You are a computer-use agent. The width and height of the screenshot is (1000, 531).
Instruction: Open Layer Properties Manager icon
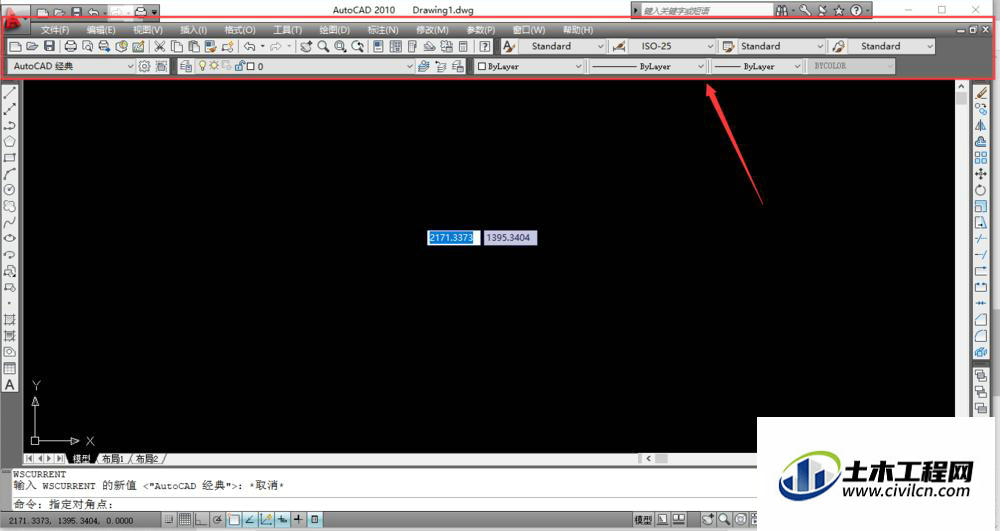[186, 66]
